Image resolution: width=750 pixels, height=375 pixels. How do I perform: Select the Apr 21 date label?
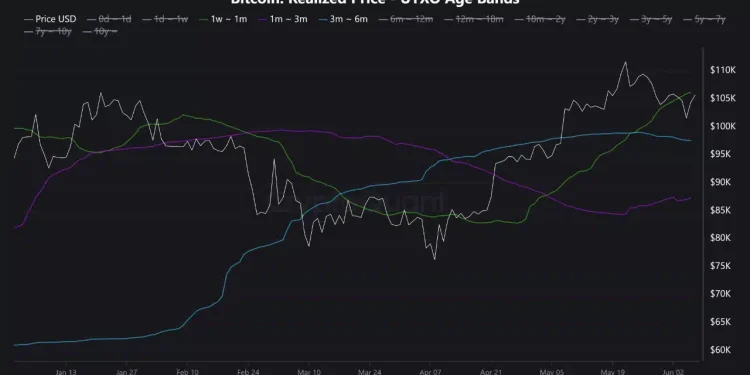coord(491,372)
